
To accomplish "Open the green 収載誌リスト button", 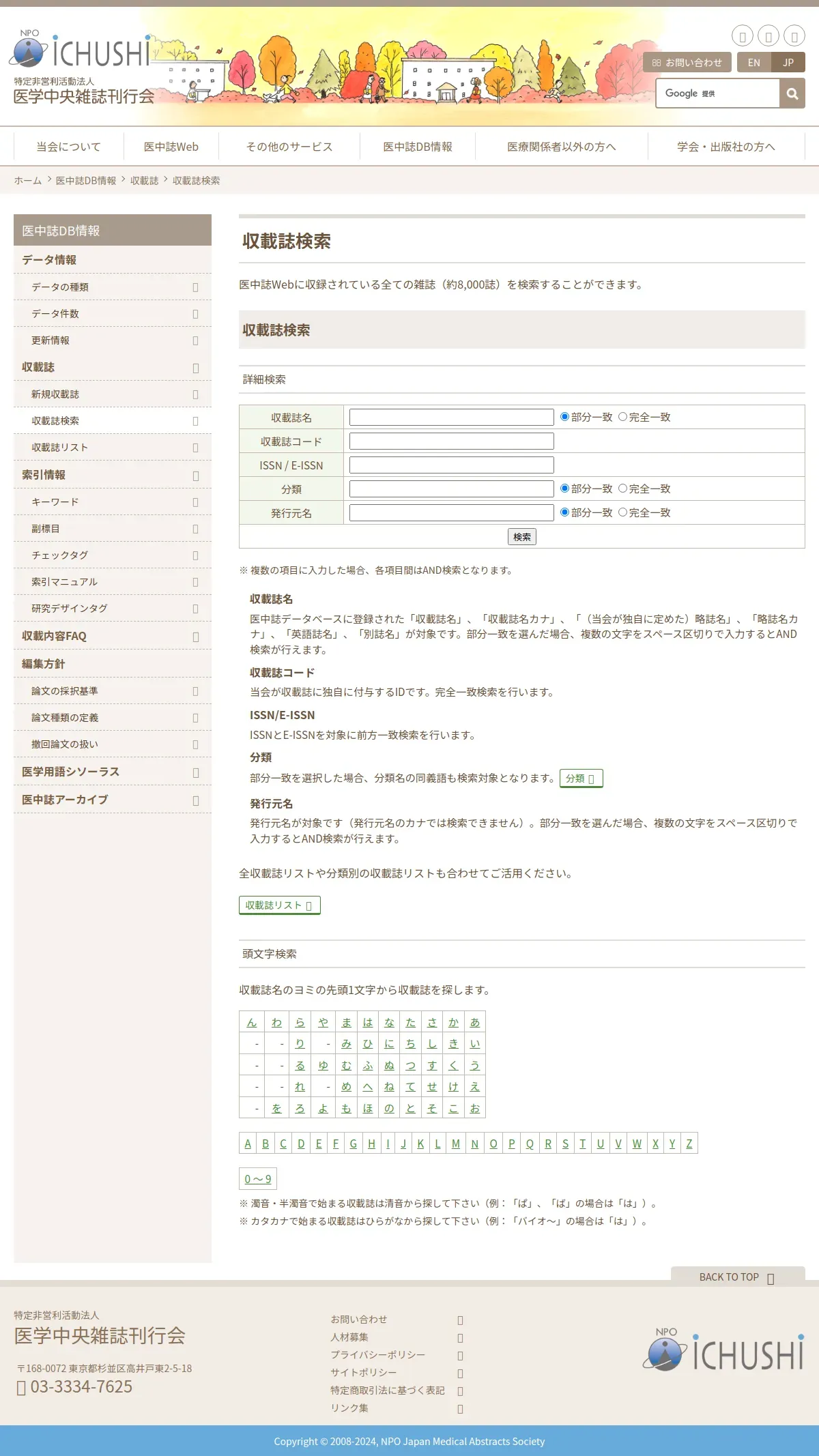I will tap(280, 905).
